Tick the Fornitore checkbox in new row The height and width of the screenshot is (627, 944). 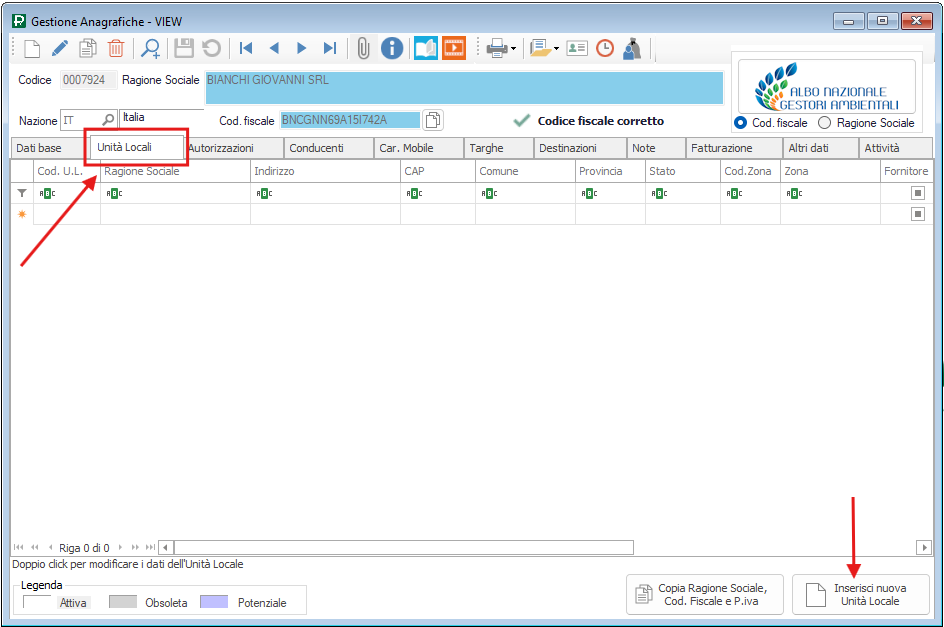tap(917, 214)
